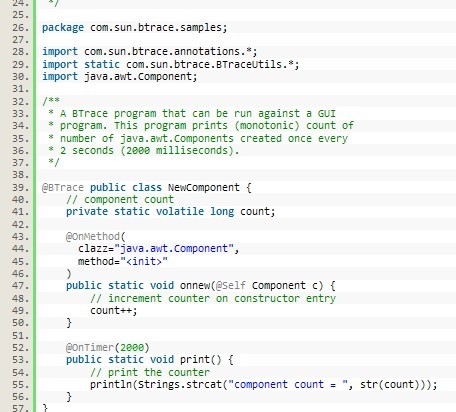Click the @BTrace annotation
456x412 pixels.
pyautogui.click(x=63, y=187)
